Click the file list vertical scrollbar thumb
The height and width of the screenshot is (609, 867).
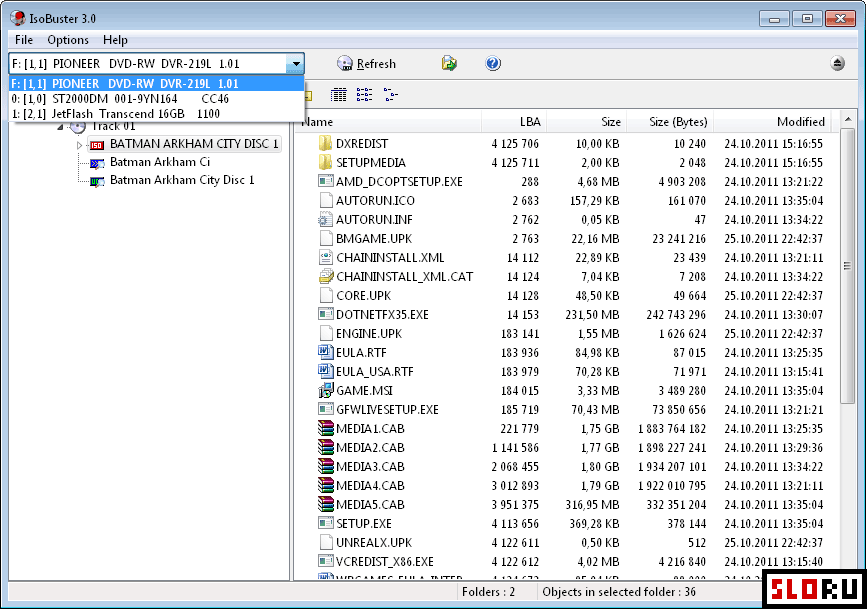click(x=847, y=266)
